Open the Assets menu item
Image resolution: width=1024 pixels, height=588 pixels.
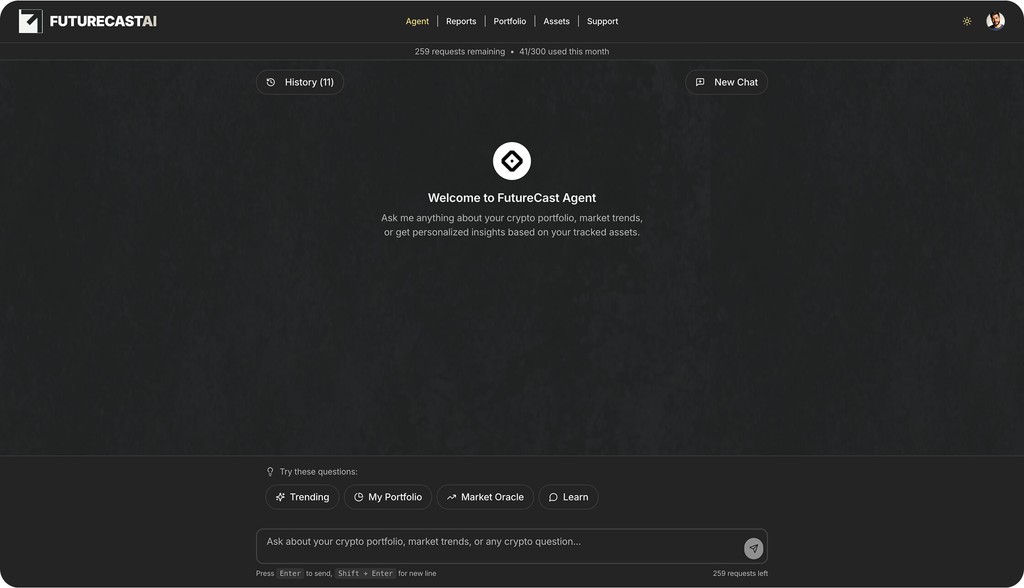click(556, 21)
